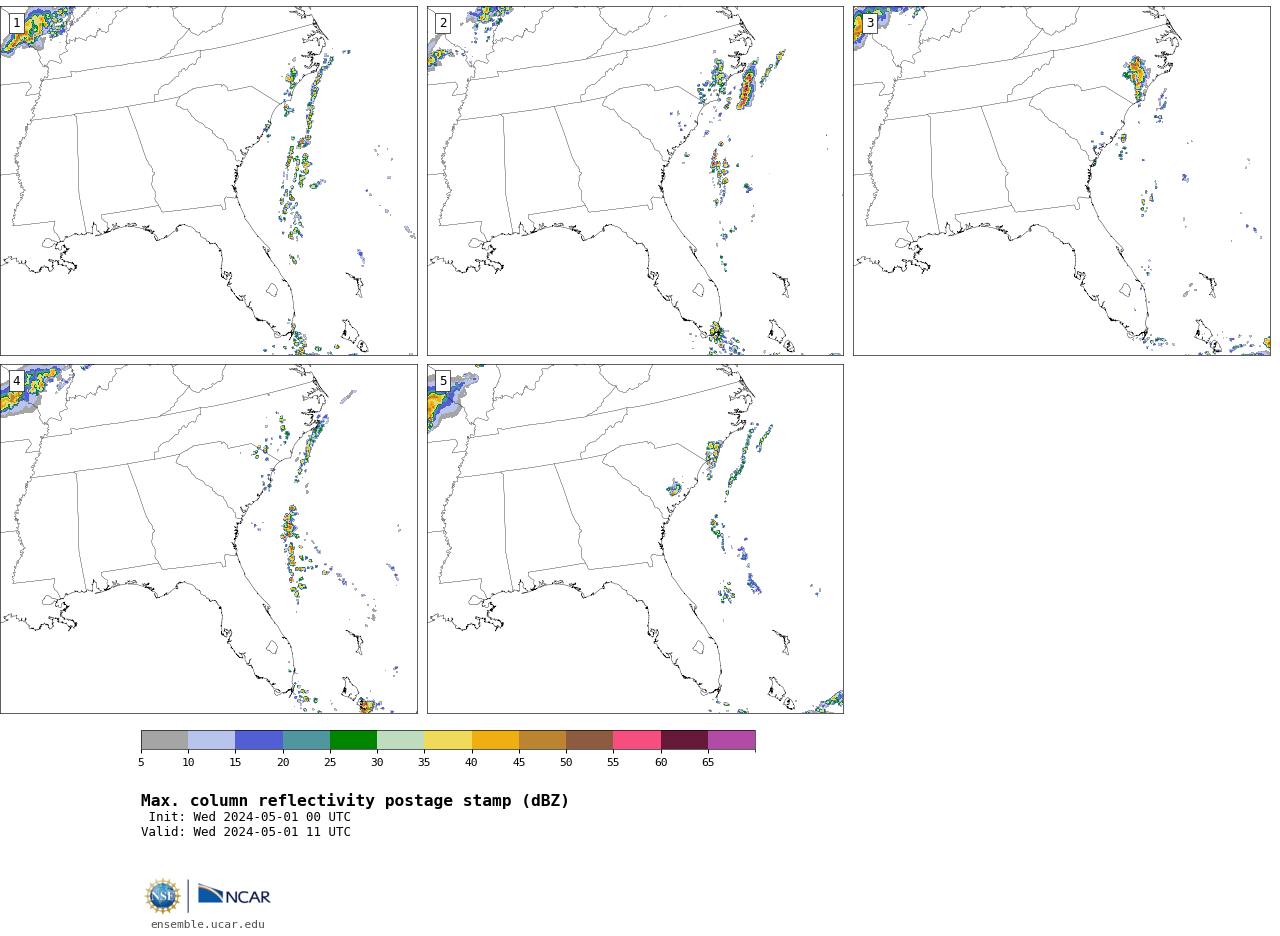Click the NCAR logo

coord(234,895)
